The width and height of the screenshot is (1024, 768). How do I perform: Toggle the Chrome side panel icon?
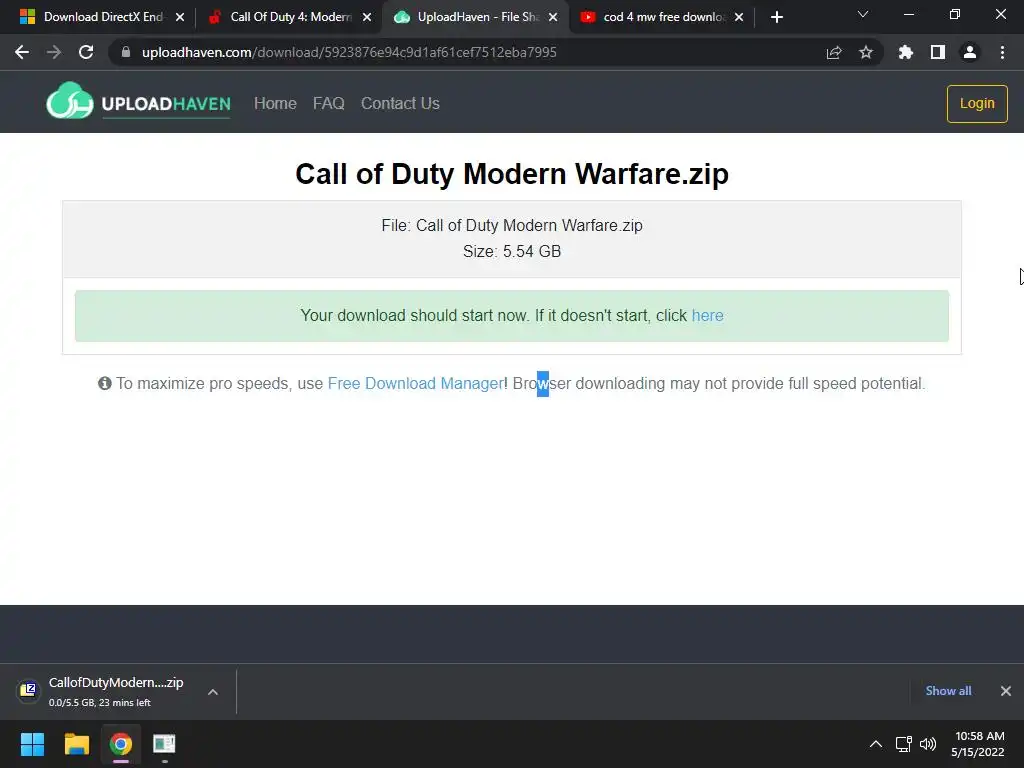pos(938,52)
